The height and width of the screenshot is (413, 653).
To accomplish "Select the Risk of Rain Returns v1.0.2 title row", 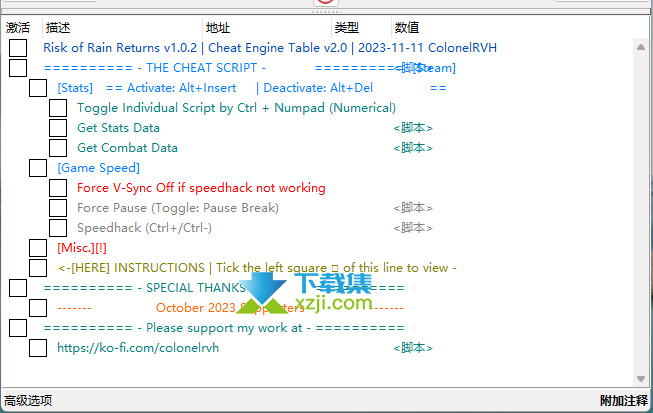I will (x=270, y=48).
